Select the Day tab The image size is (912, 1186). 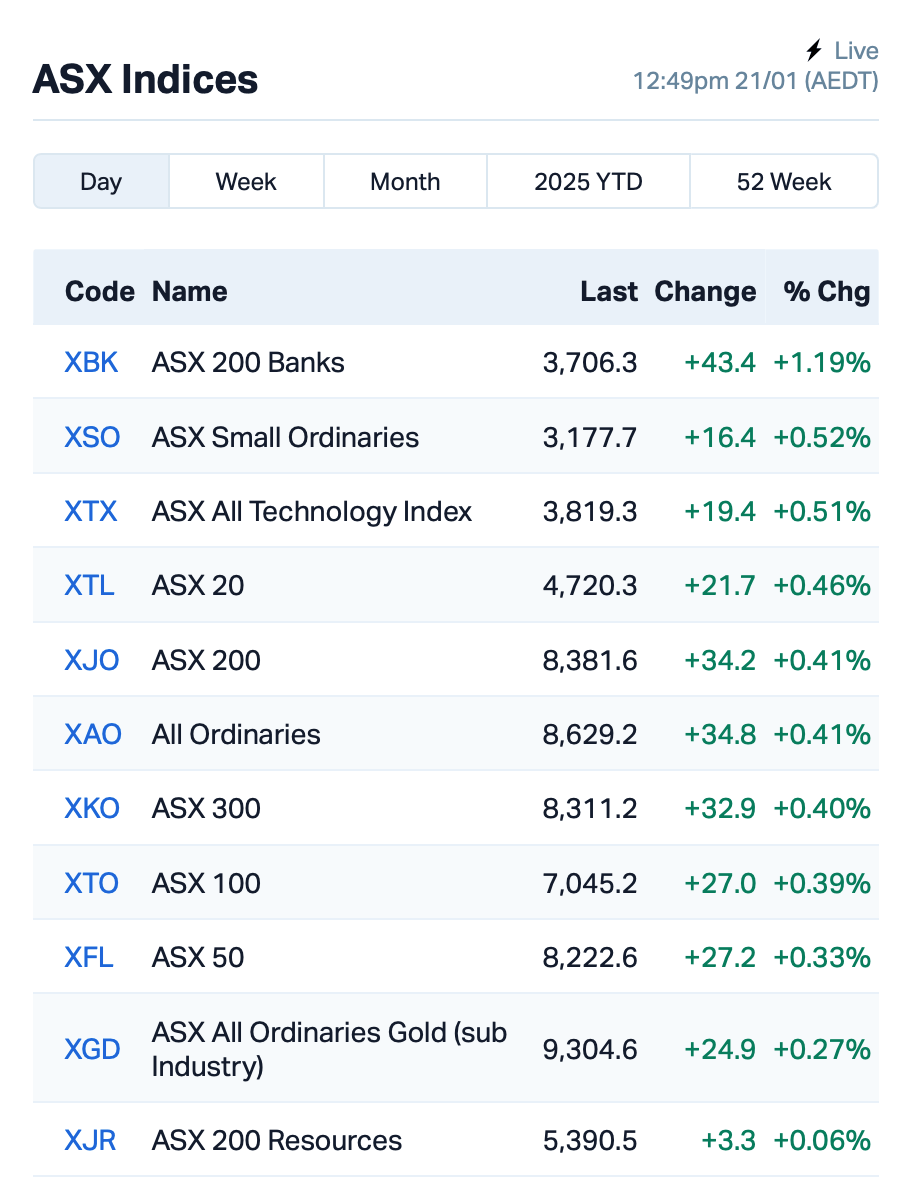coord(101,182)
